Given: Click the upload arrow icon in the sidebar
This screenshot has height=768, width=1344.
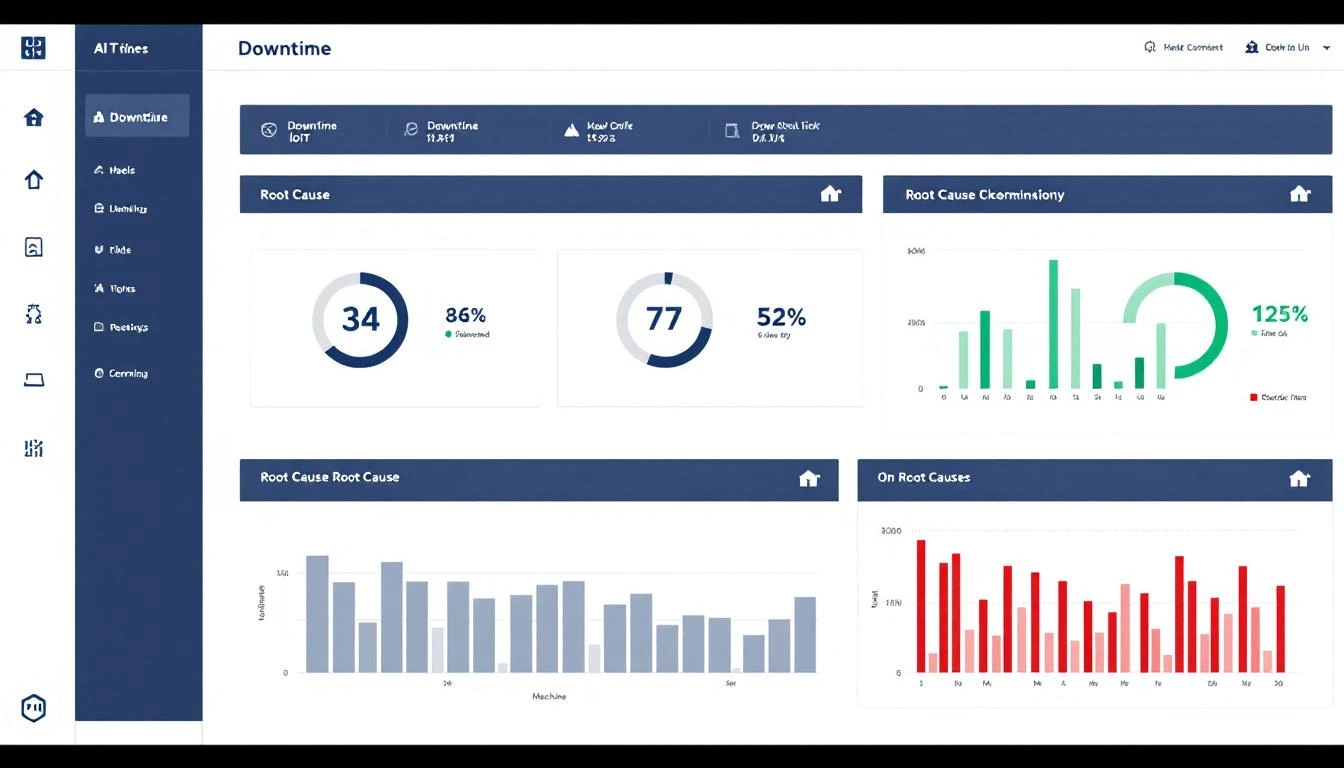Looking at the screenshot, I should click(x=34, y=179).
